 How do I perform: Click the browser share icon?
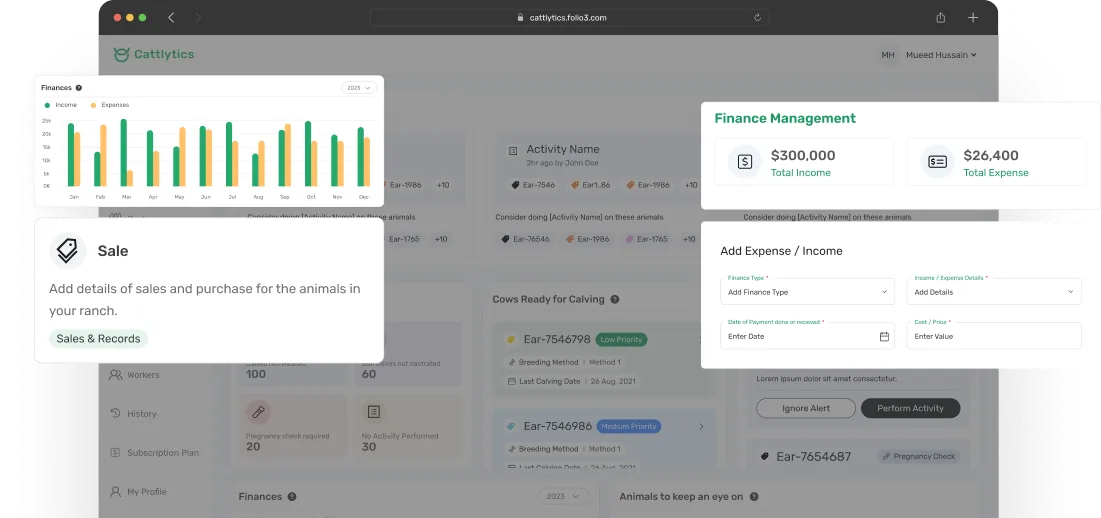pyautogui.click(x=940, y=18)
